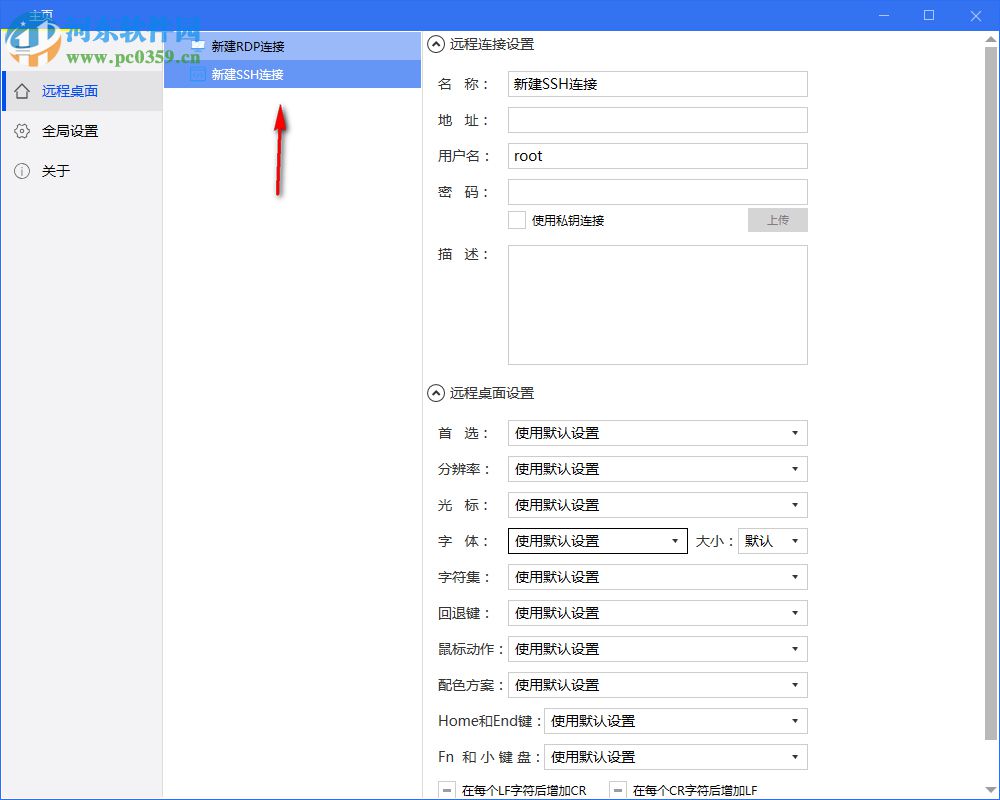Select the home icon next to 远程桌面

click(22, 90)
